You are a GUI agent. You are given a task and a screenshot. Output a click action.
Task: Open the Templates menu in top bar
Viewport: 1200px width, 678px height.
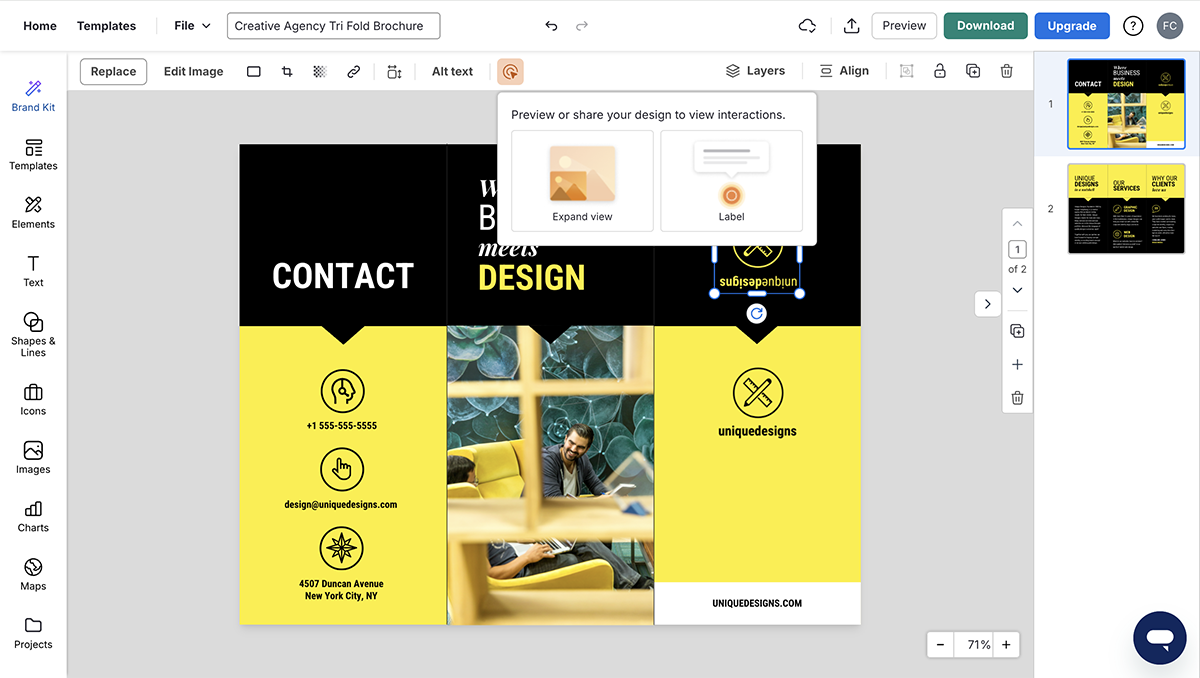(106, 26)
